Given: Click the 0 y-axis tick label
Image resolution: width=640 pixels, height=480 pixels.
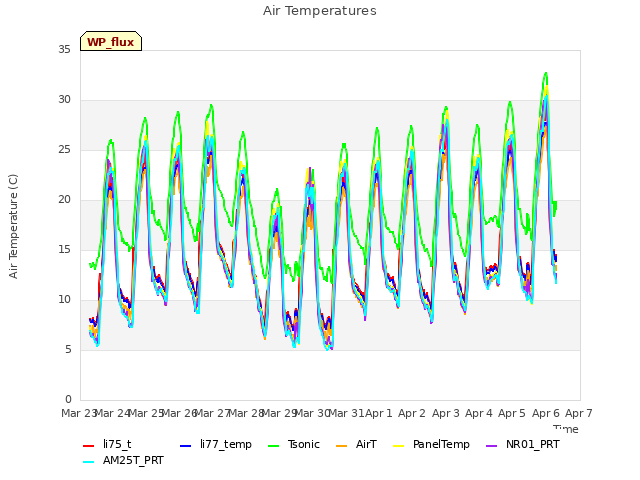Looking at the screenshot, I should (68, 400).
